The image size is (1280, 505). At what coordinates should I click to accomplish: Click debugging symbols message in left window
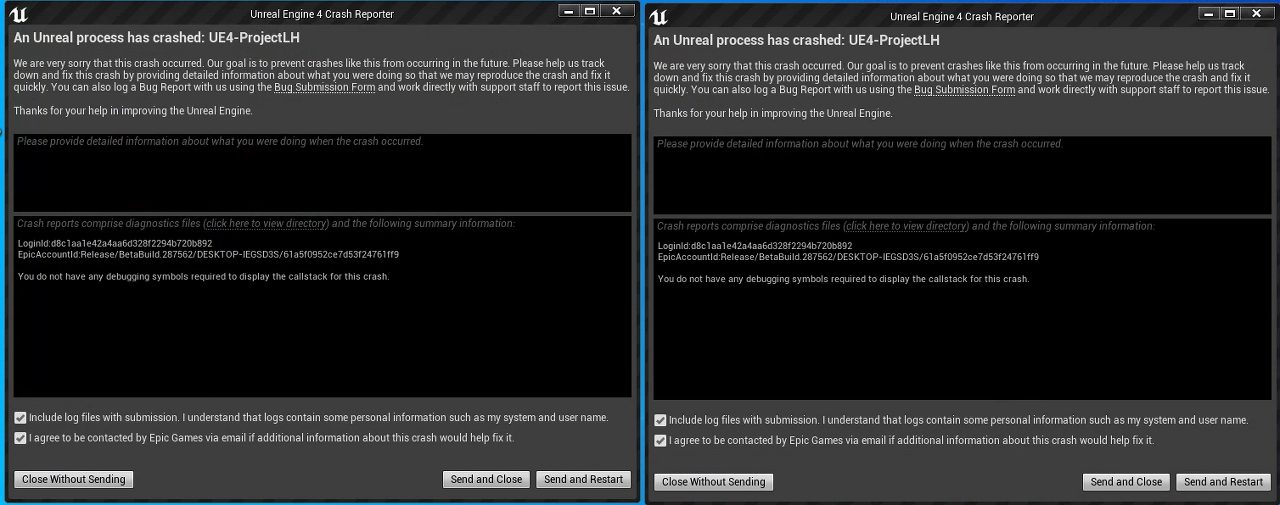(203, 277)
